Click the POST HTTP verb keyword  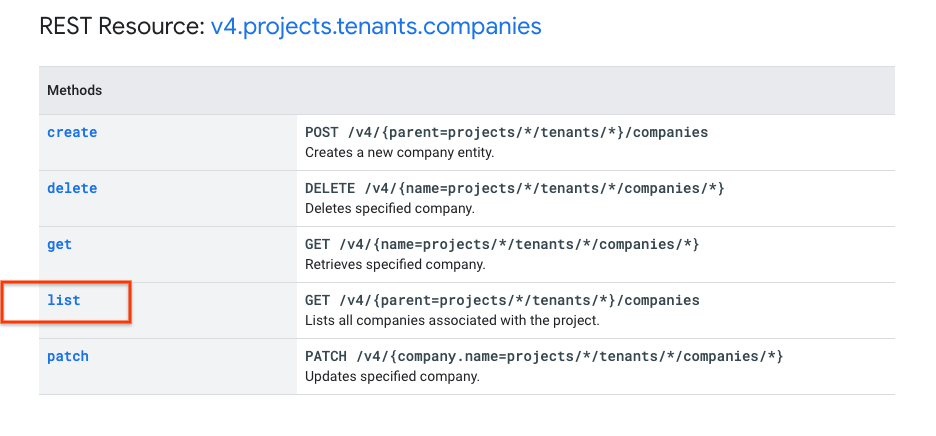point(322,132)
